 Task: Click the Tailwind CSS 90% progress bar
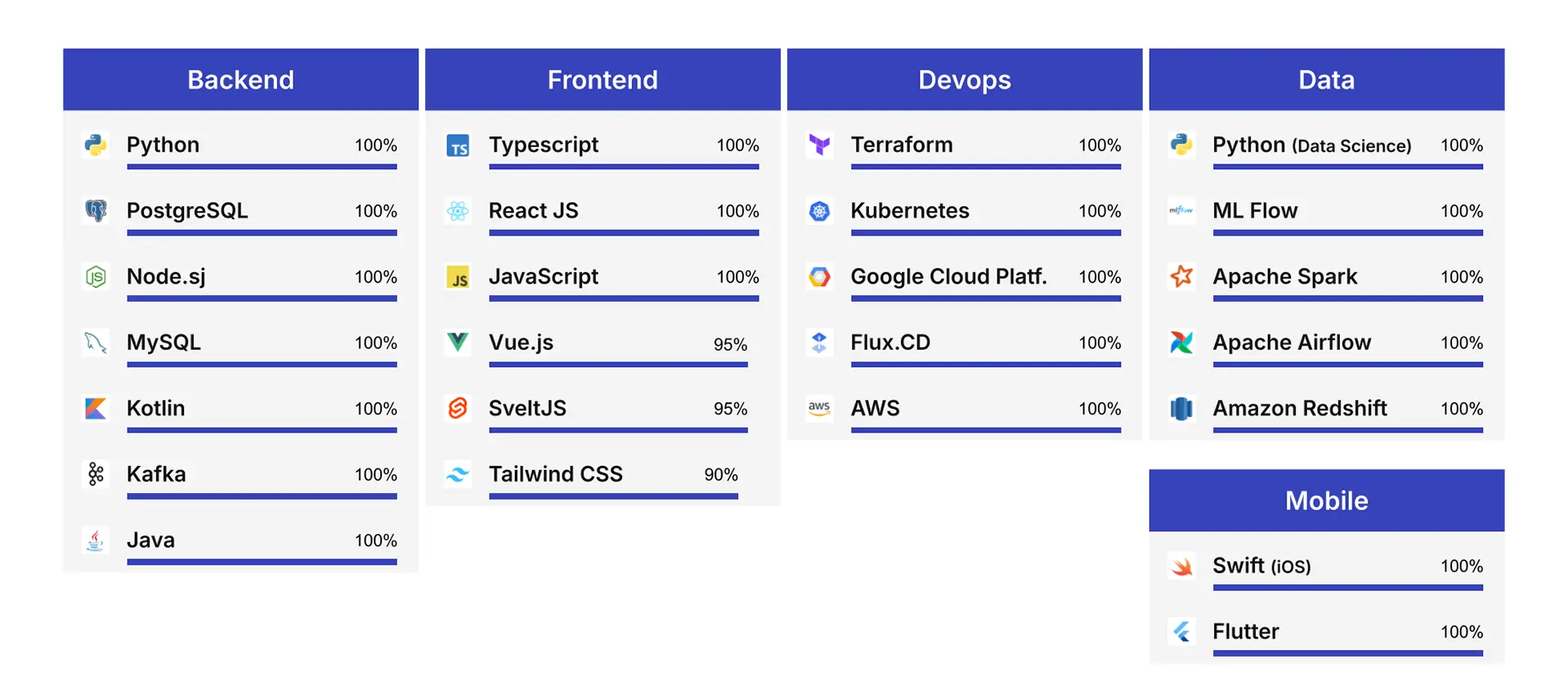click(613, 496)
